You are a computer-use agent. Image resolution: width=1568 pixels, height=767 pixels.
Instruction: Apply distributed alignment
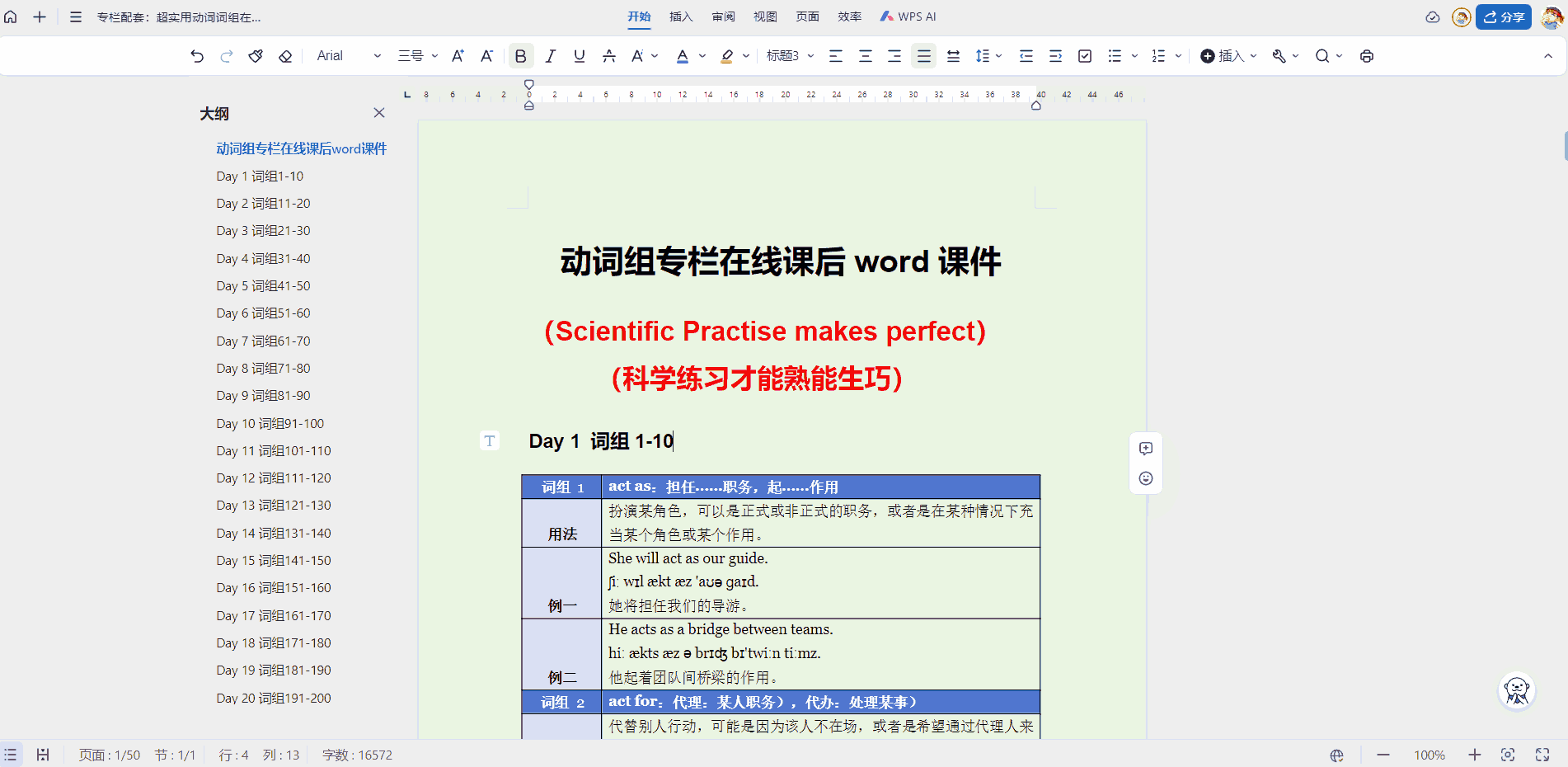coord(953,56)
